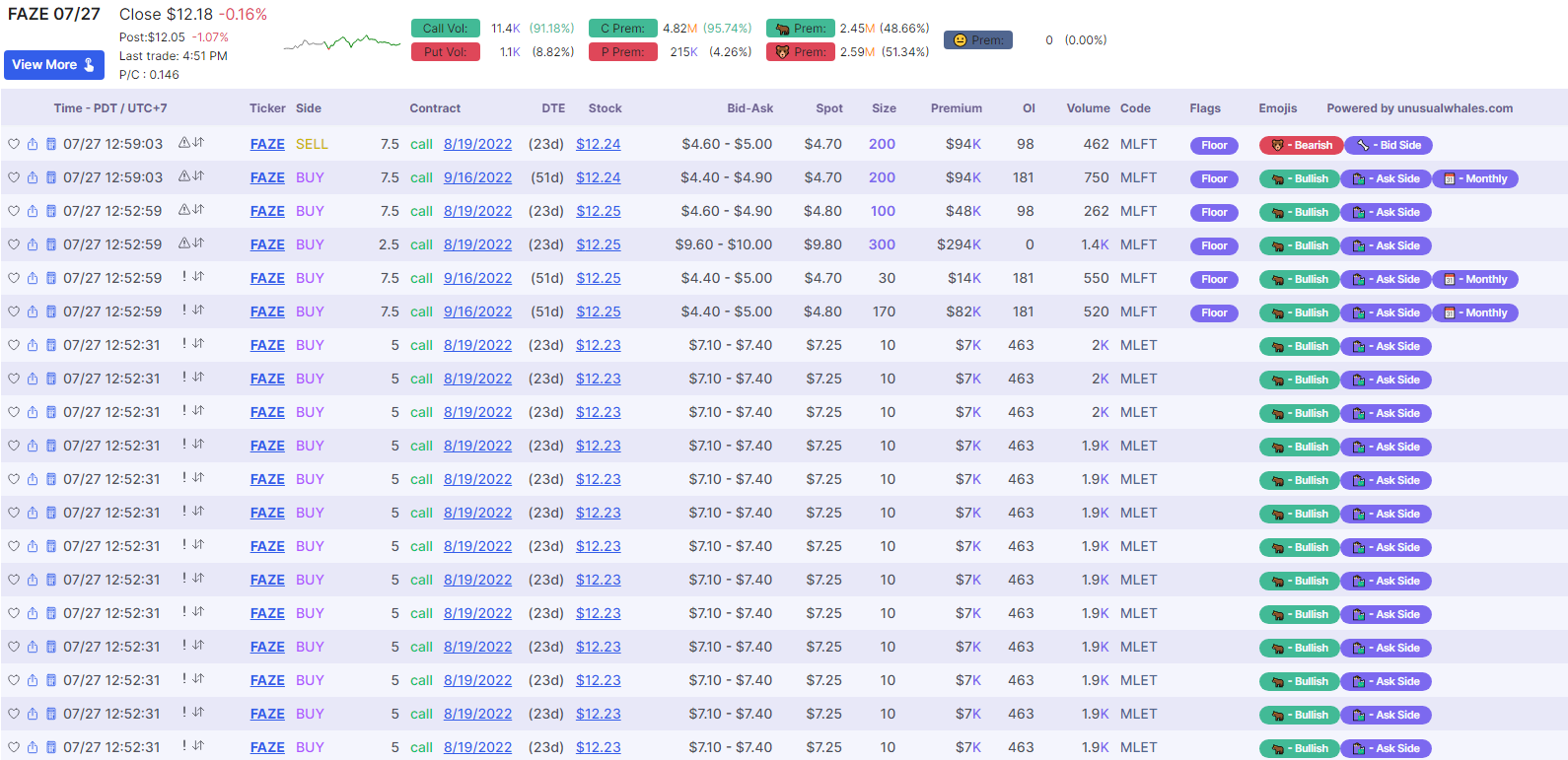Screen dimensions: 1568x760
Task: Sort by Time - PDT / UTC+7 column header
Action: (110, 108)
